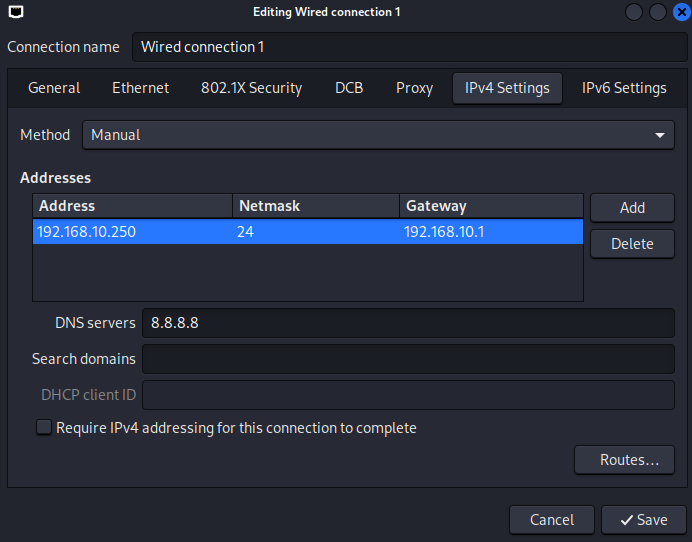Image resolution: width=692 pixels, height=542 pixels.
Task: Click the minimize window button
Action: click(x=635, y=12)
